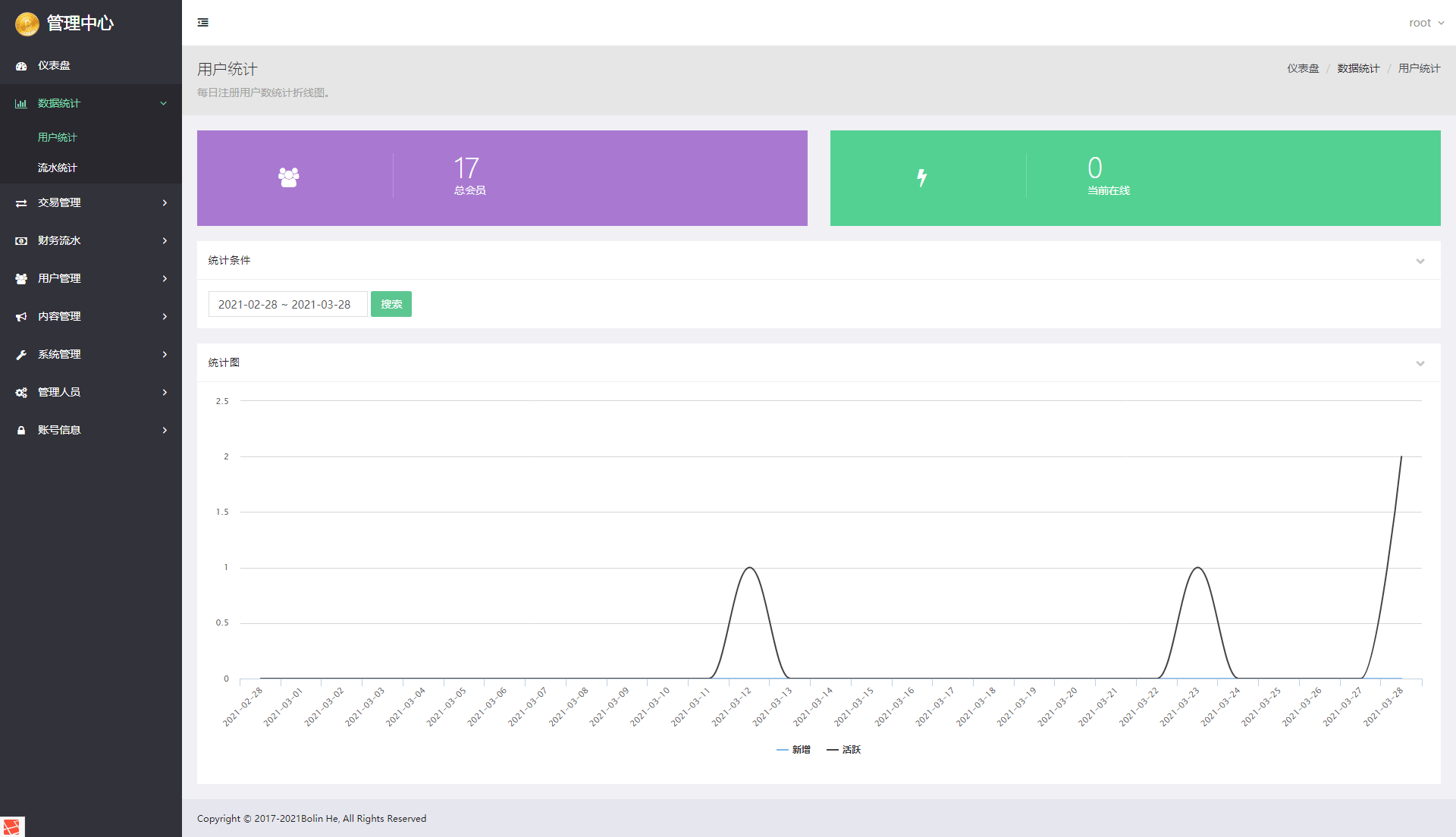Click the sidebar collapse hamburger icon

[203, 23]
